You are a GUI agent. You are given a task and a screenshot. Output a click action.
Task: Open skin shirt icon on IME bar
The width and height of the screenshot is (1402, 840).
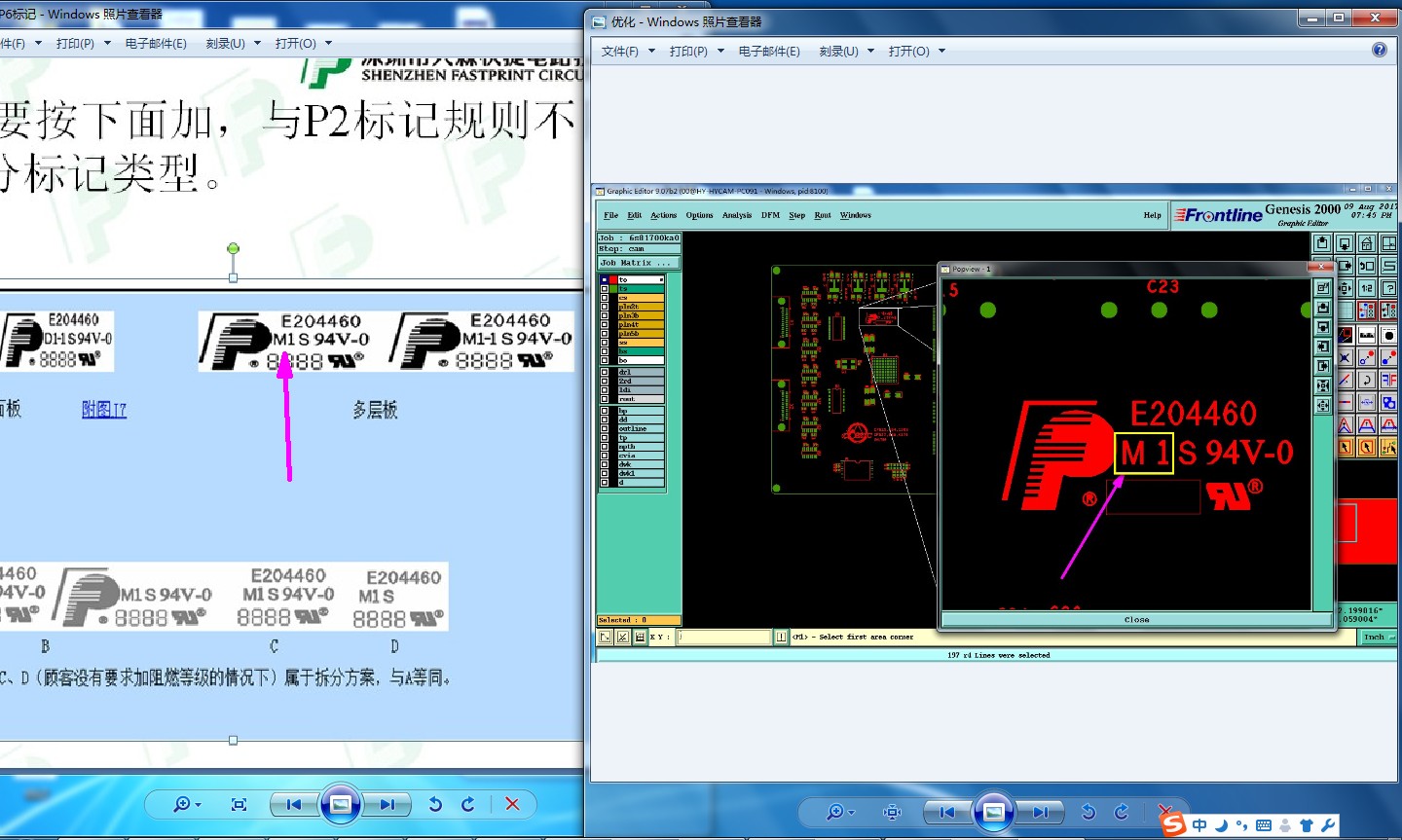pyautogui.click(x=1307, y=824)
